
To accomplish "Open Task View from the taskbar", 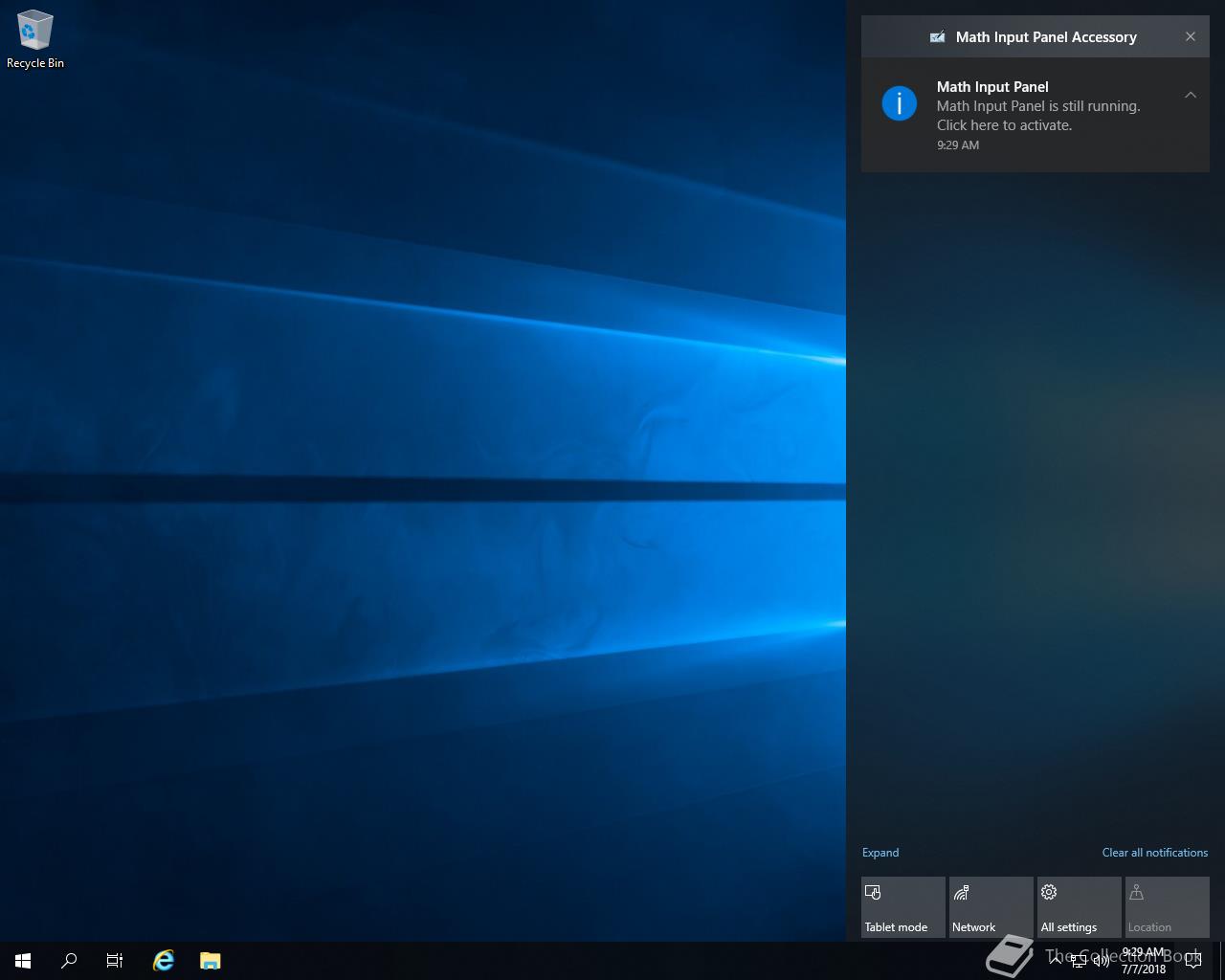I will [115, 961].
